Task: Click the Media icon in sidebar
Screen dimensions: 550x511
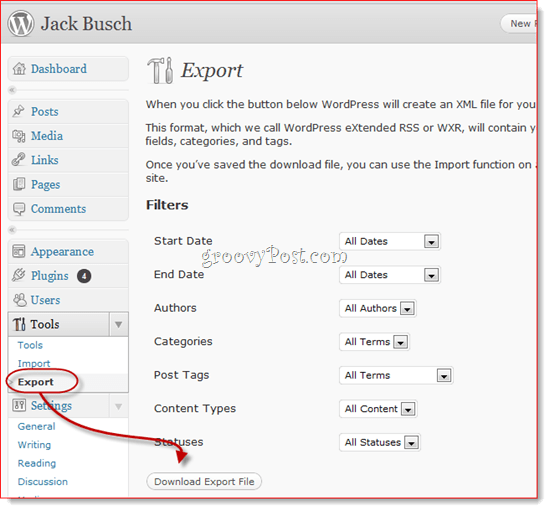Action: tap(19, 136)
